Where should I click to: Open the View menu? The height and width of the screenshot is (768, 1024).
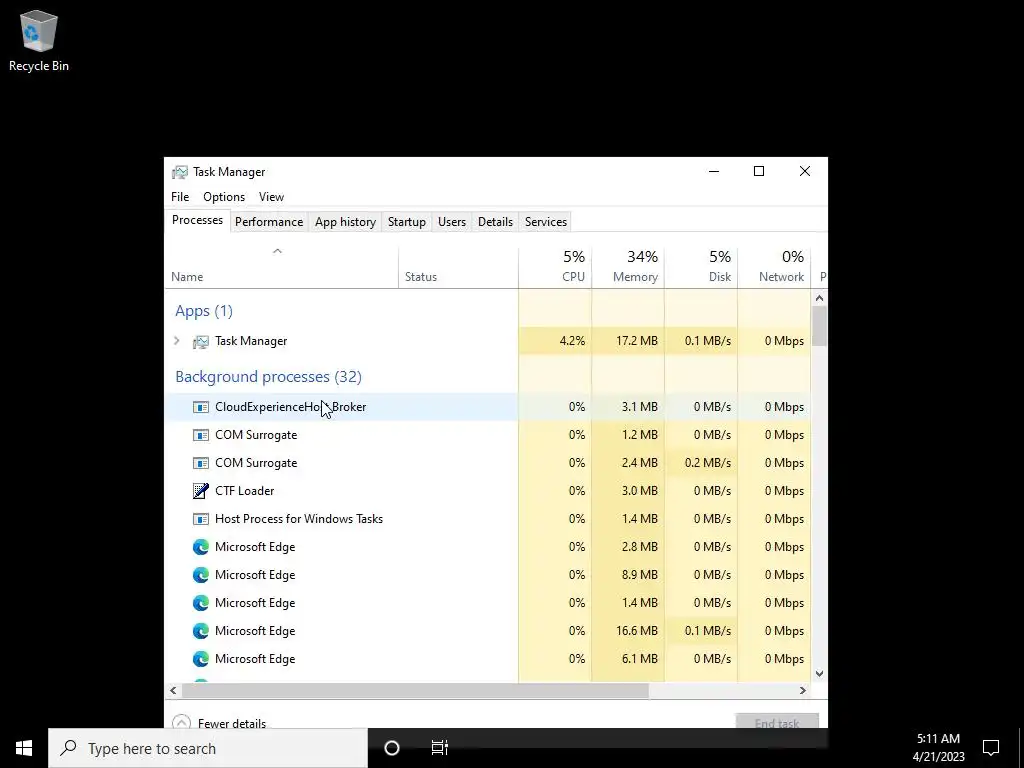coord(271,197)
